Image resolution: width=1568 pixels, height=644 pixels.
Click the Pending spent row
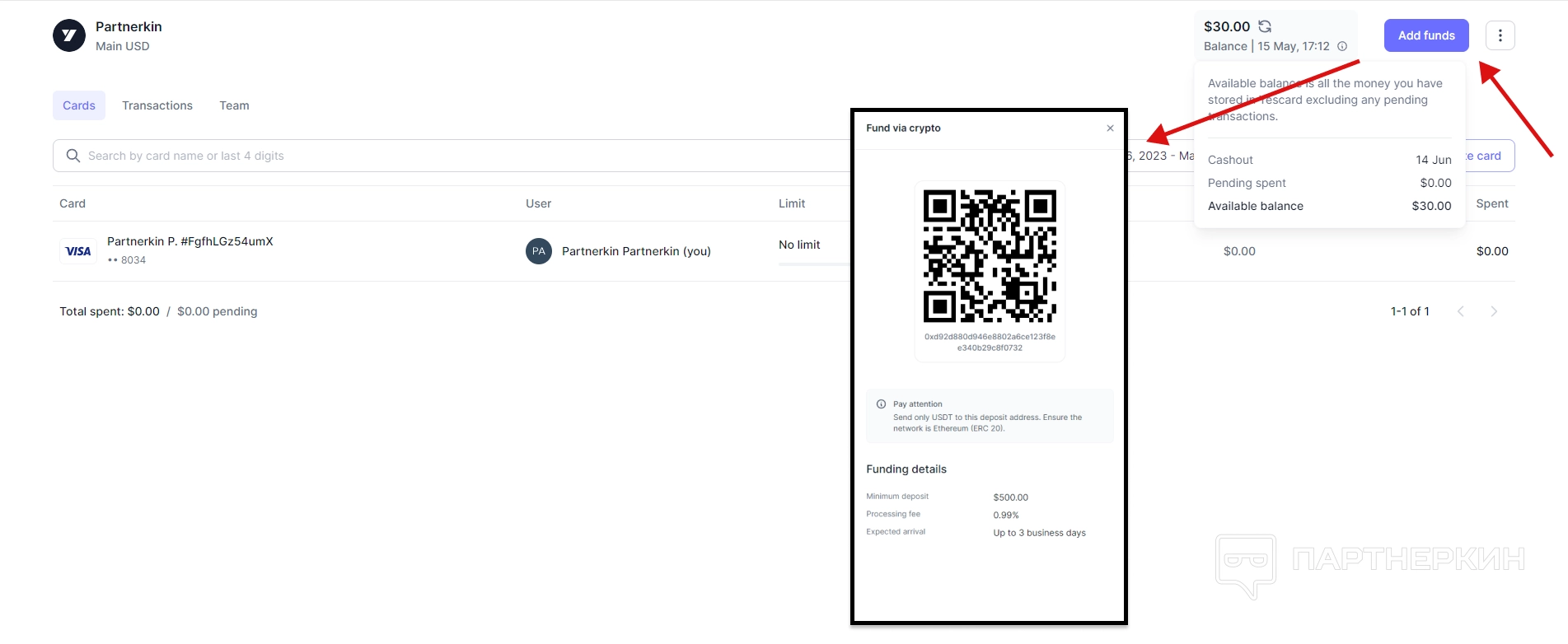1330,183
